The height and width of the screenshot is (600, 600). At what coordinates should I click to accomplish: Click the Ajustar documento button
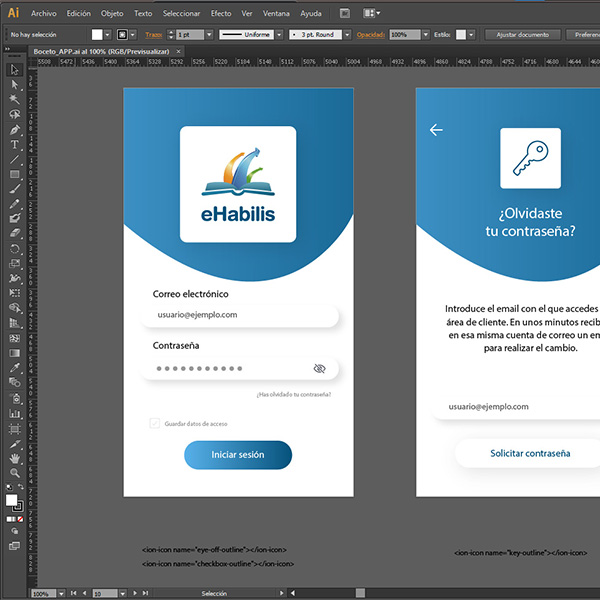tap(523, 35)
